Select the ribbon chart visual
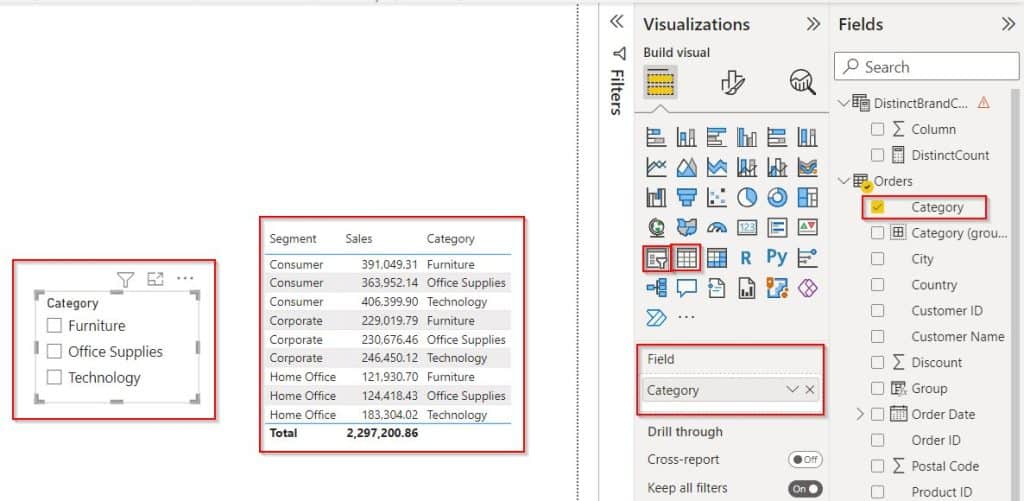Screen dimensions: 1024x501 click(807, 167)
